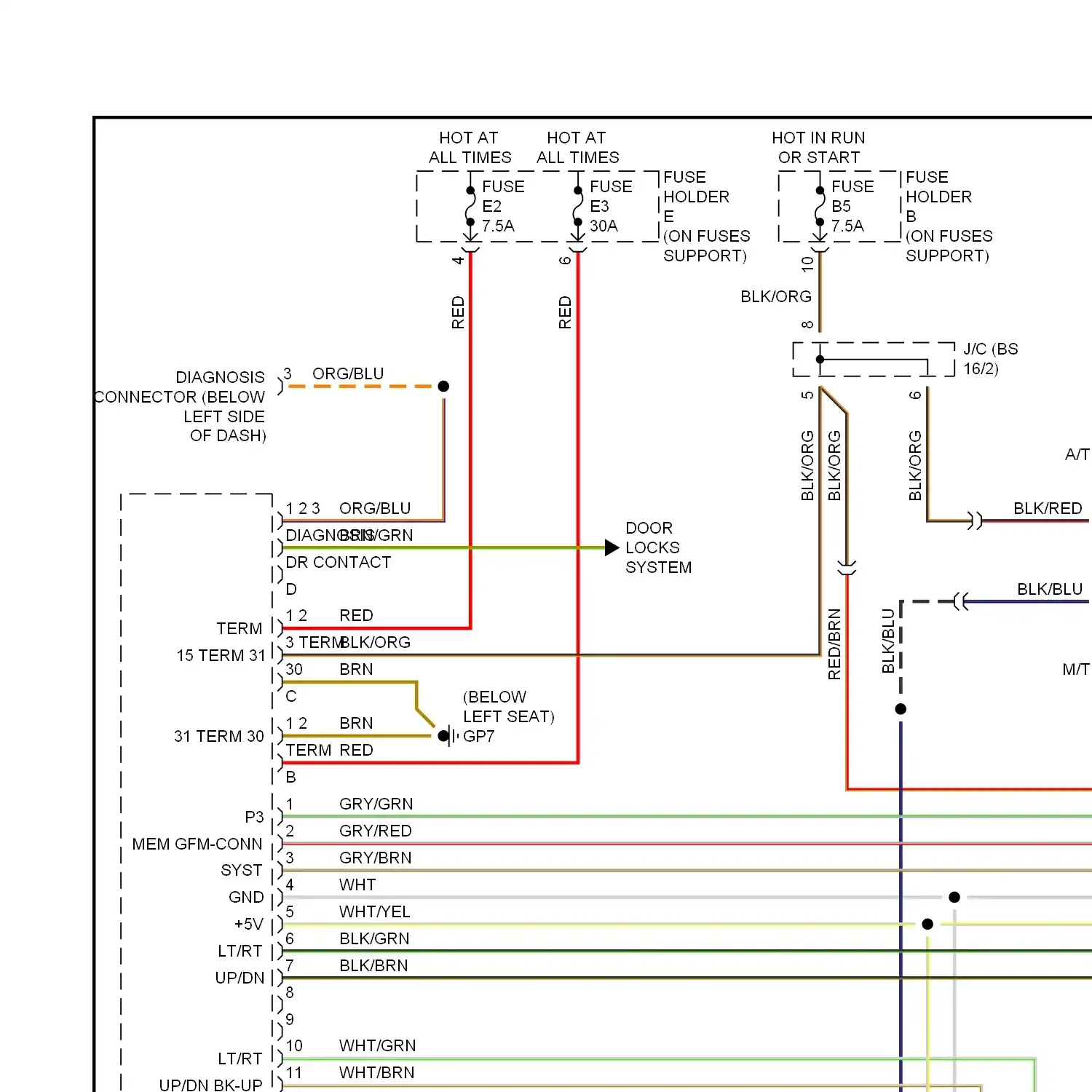Select the "31 TERM 30" label

[218, 736]
